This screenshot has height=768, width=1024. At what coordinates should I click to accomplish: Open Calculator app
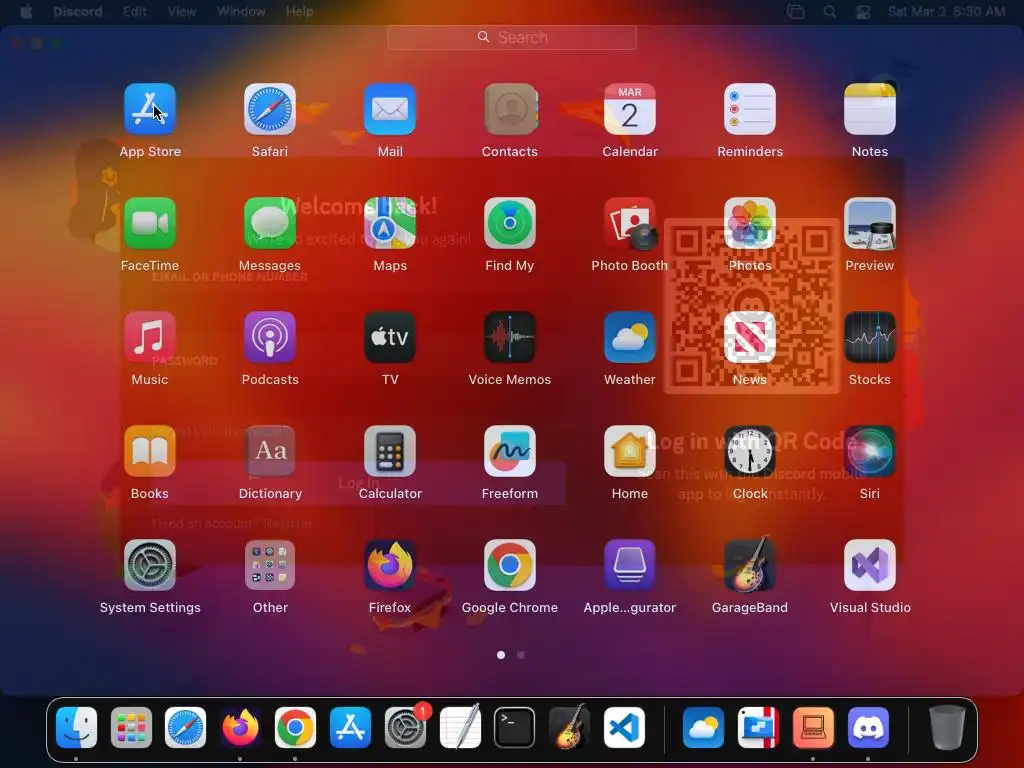pos(390,451)
